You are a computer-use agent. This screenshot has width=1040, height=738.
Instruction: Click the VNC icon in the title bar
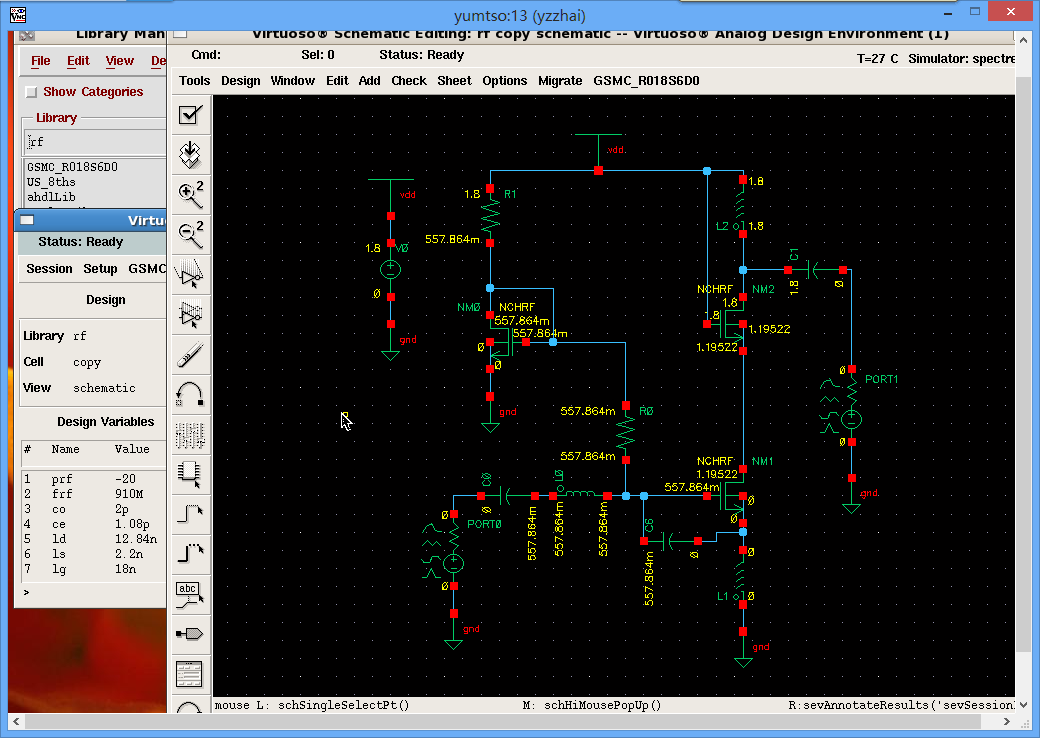click(18, 14)
